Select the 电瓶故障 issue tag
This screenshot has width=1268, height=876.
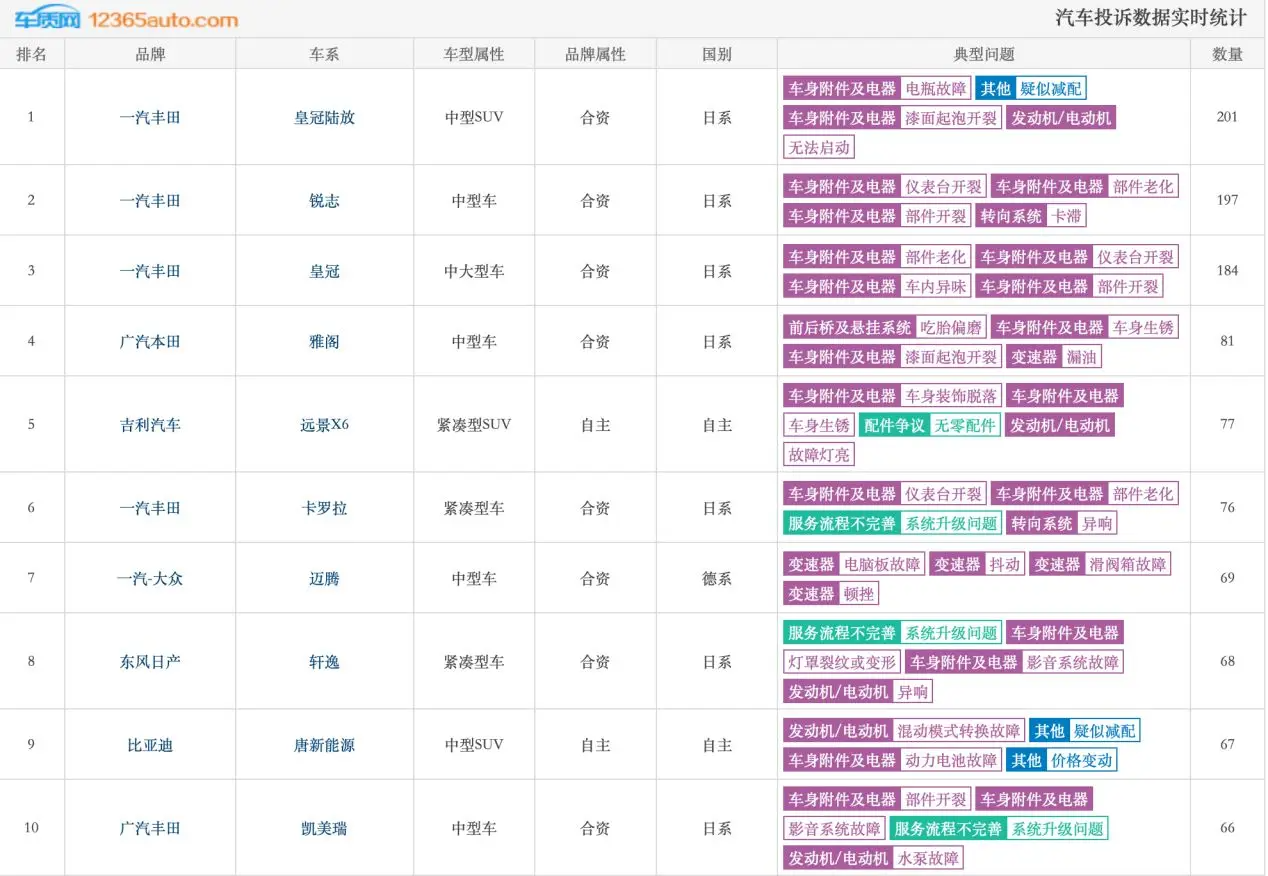pos(936,88)
